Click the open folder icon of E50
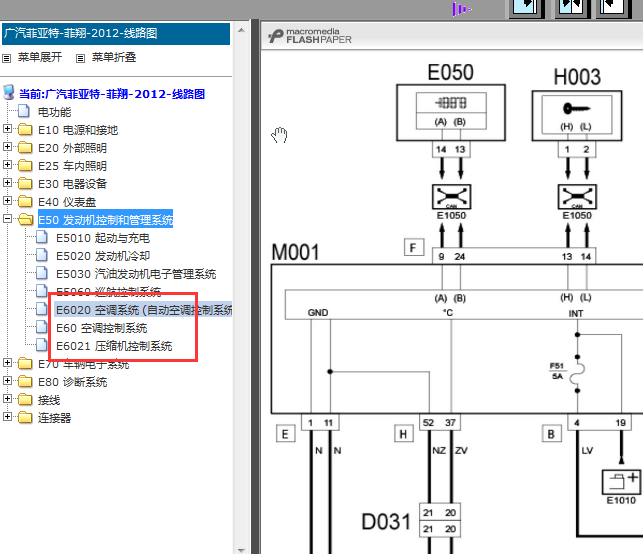Viewport: 643px width, 554px height. click(25, 219)
